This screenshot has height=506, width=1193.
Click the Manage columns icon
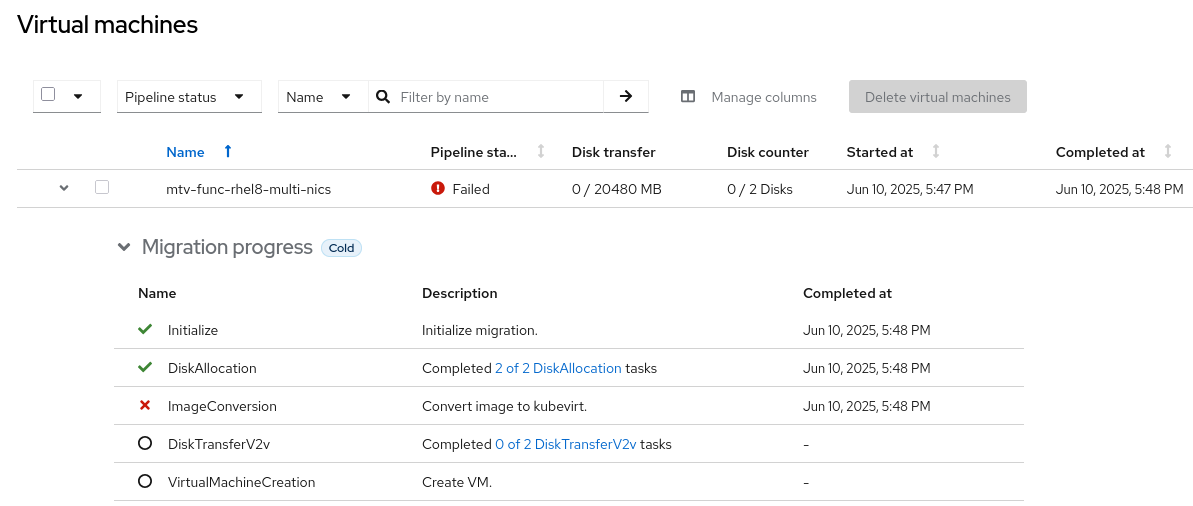click(688, 97)
